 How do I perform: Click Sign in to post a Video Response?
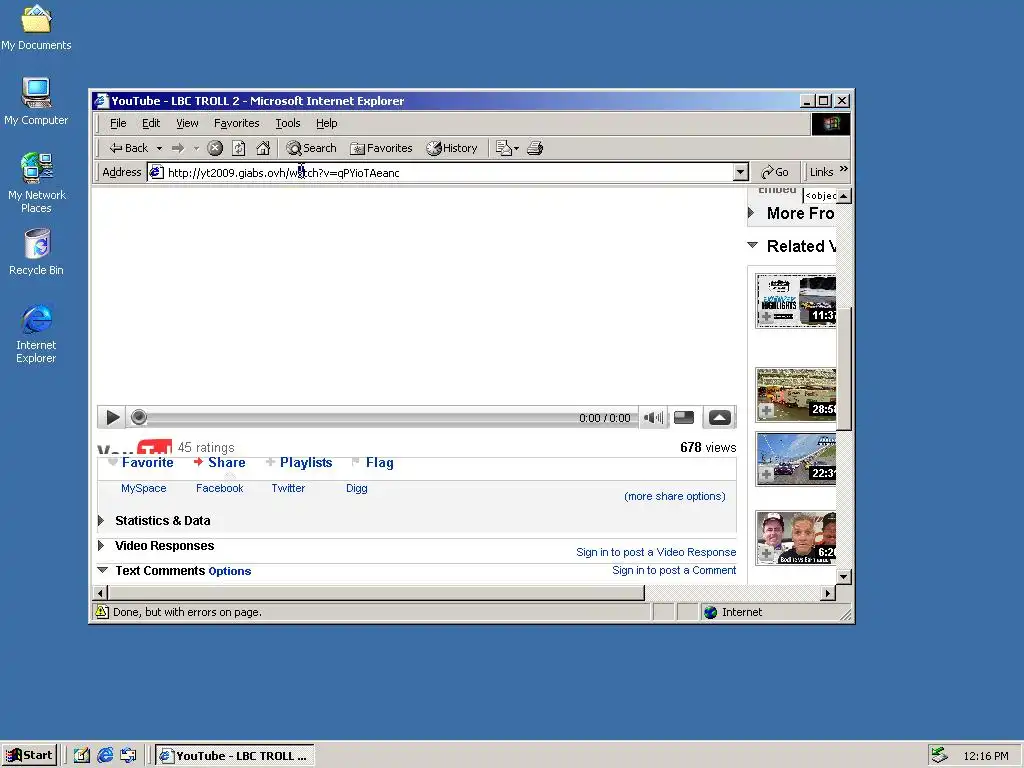(x=656, y=552)
